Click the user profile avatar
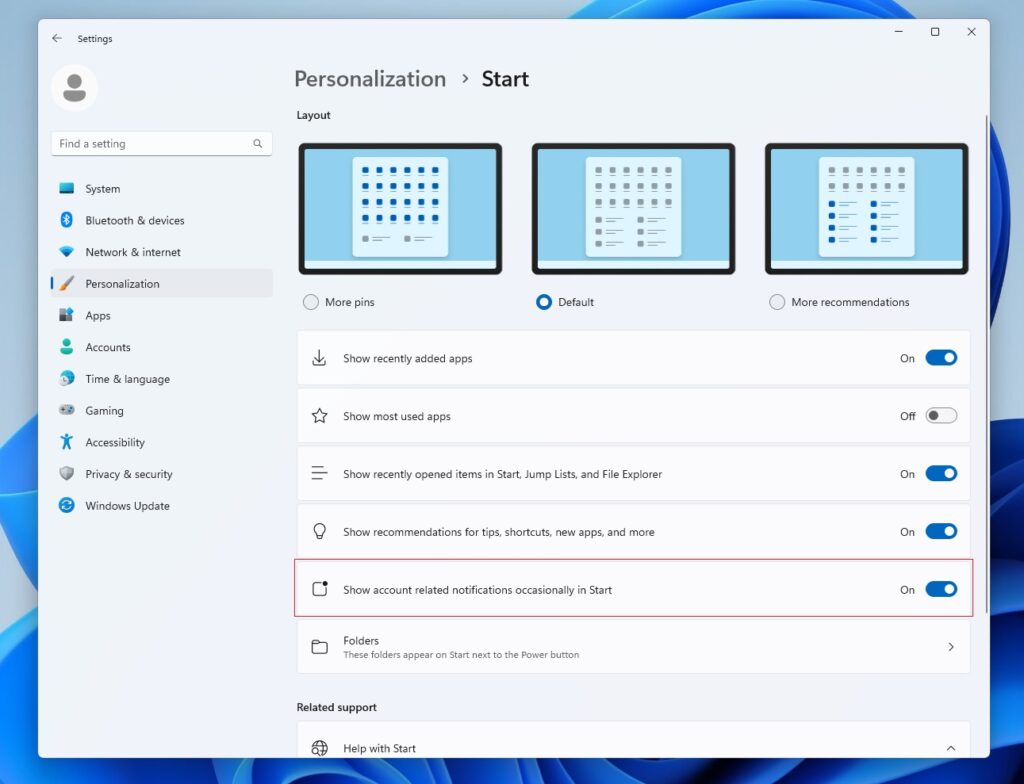 tap(74, 87)
